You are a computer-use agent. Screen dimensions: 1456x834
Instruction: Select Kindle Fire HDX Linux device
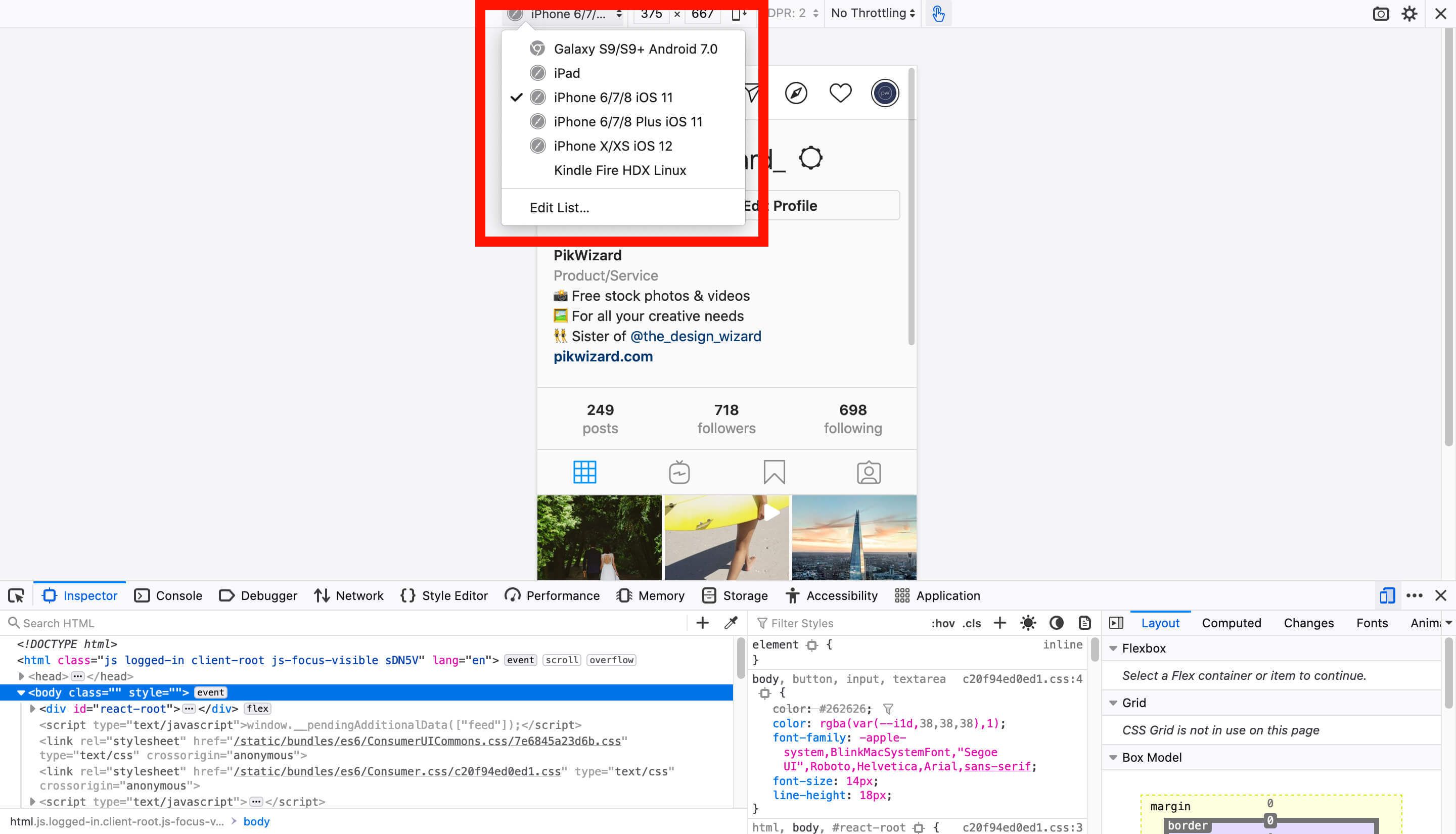point(623,170)
